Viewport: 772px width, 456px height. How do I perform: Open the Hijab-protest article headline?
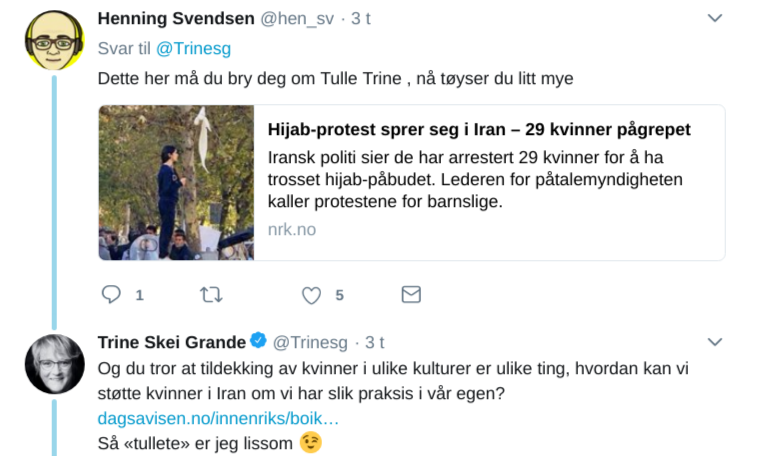pos(478,131)
